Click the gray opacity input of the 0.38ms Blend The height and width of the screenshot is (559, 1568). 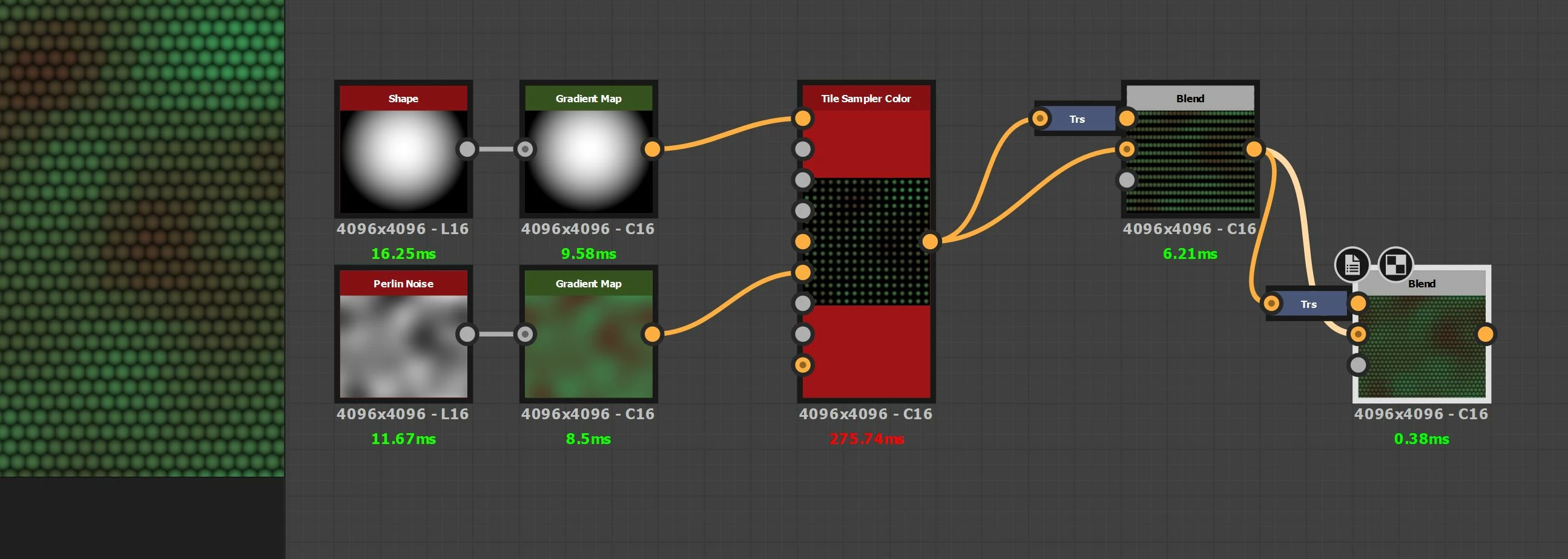click(x=1358, y=365)
